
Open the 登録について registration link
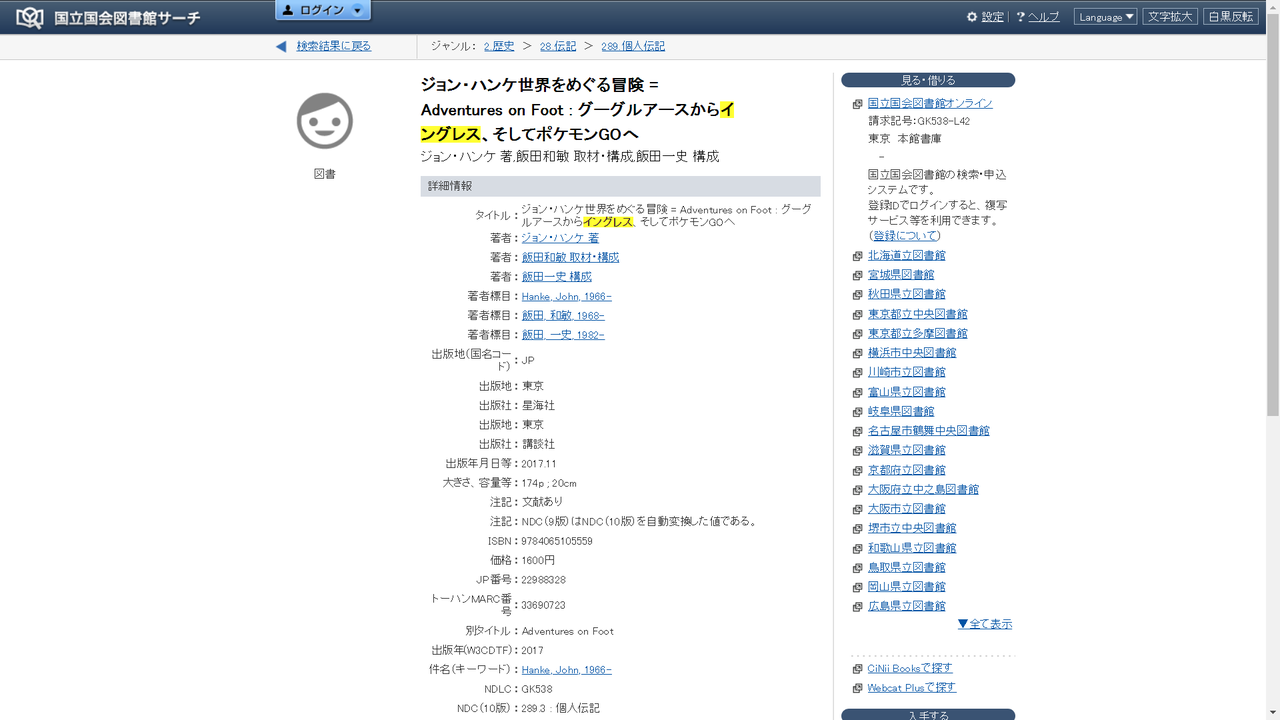click(x=905, y=236)
